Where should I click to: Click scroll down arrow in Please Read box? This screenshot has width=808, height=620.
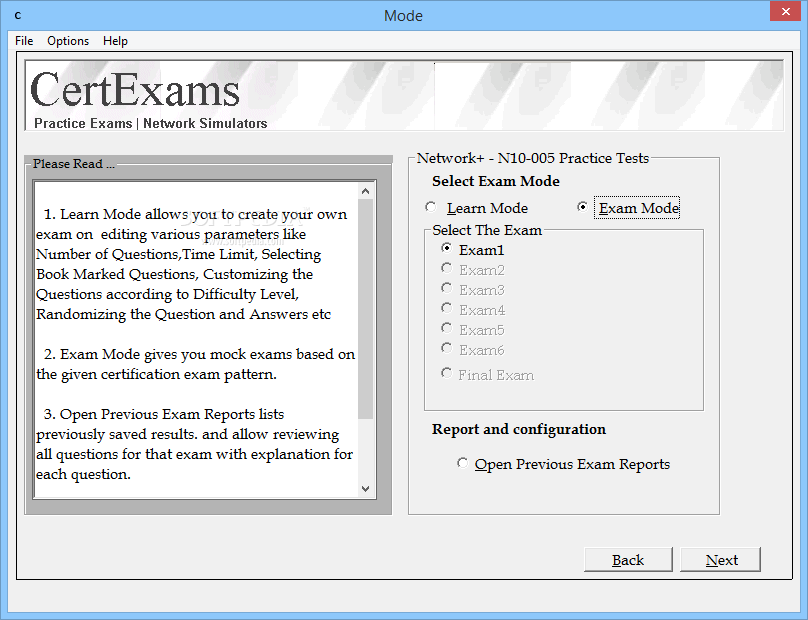(x=365, y=489)
